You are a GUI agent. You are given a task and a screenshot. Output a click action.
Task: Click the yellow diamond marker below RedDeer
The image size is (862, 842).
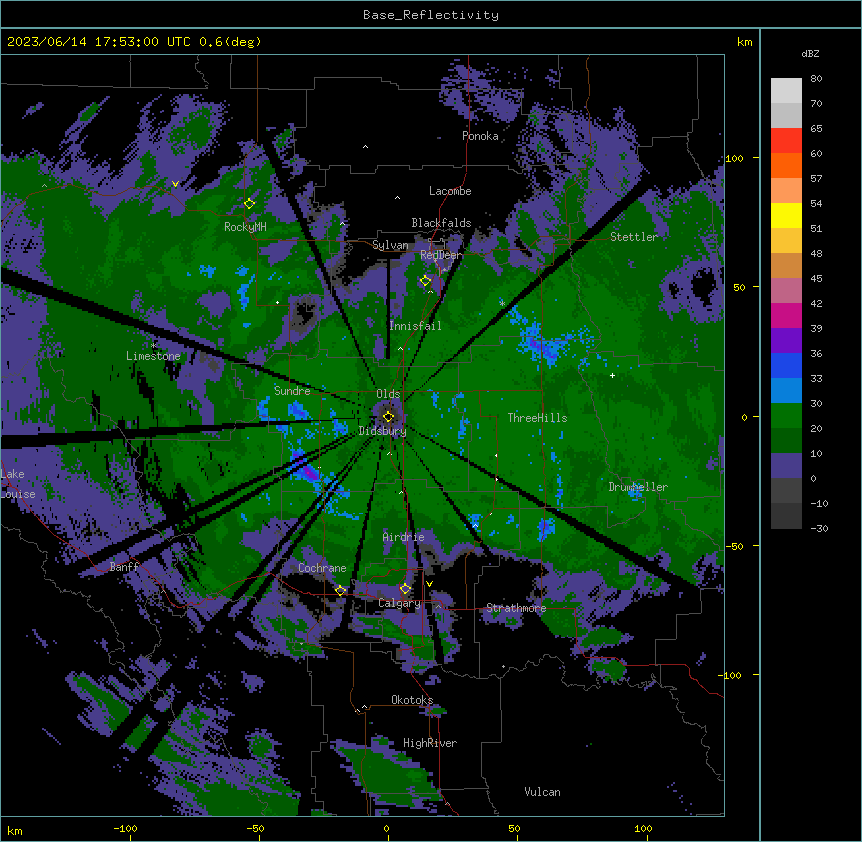click(426, 281)
